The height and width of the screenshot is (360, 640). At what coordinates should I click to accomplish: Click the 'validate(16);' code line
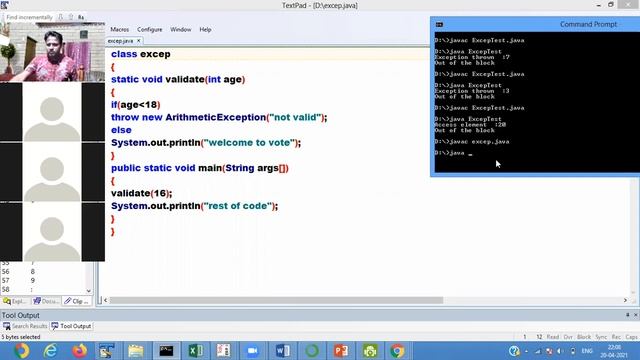pyautogui.click(x=142, y=193)
